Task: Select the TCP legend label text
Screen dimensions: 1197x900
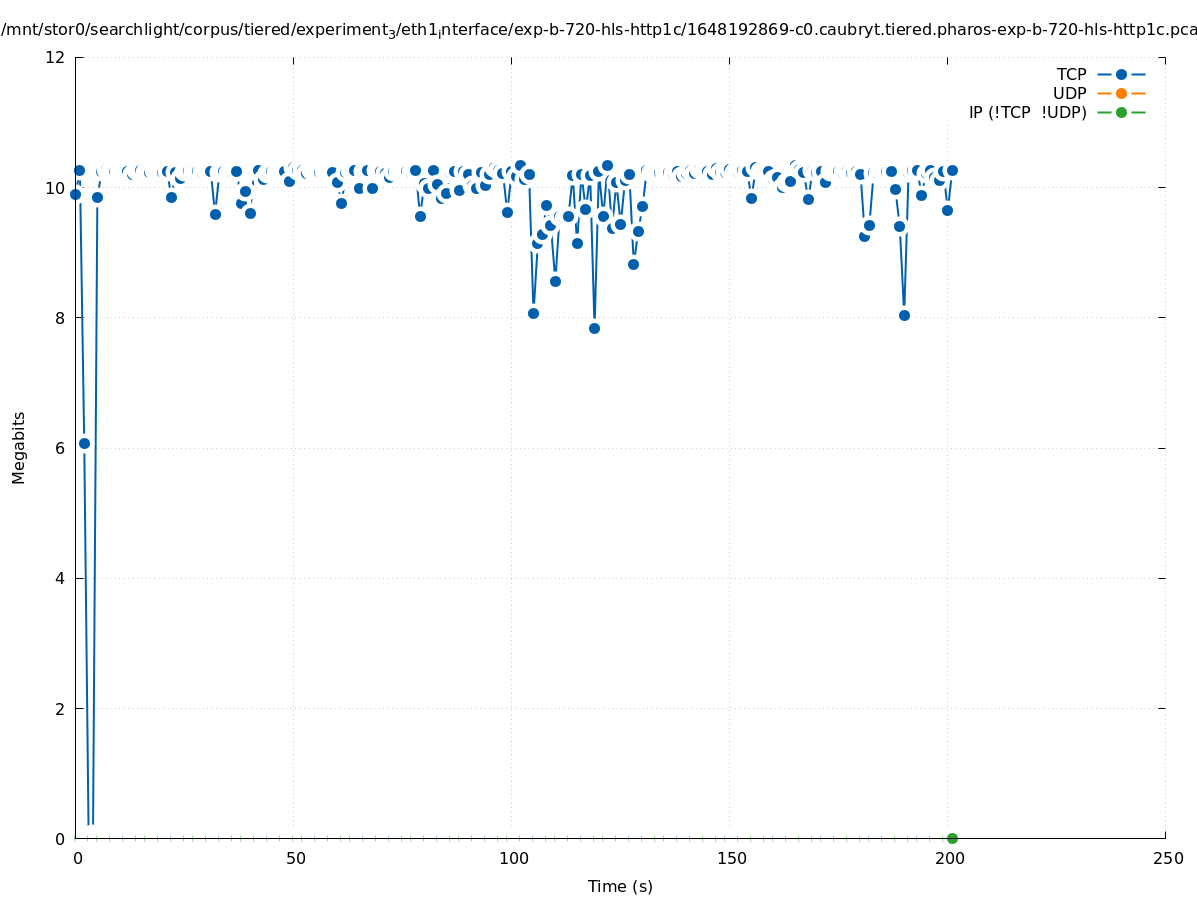Action: (x=1071, y=74)
